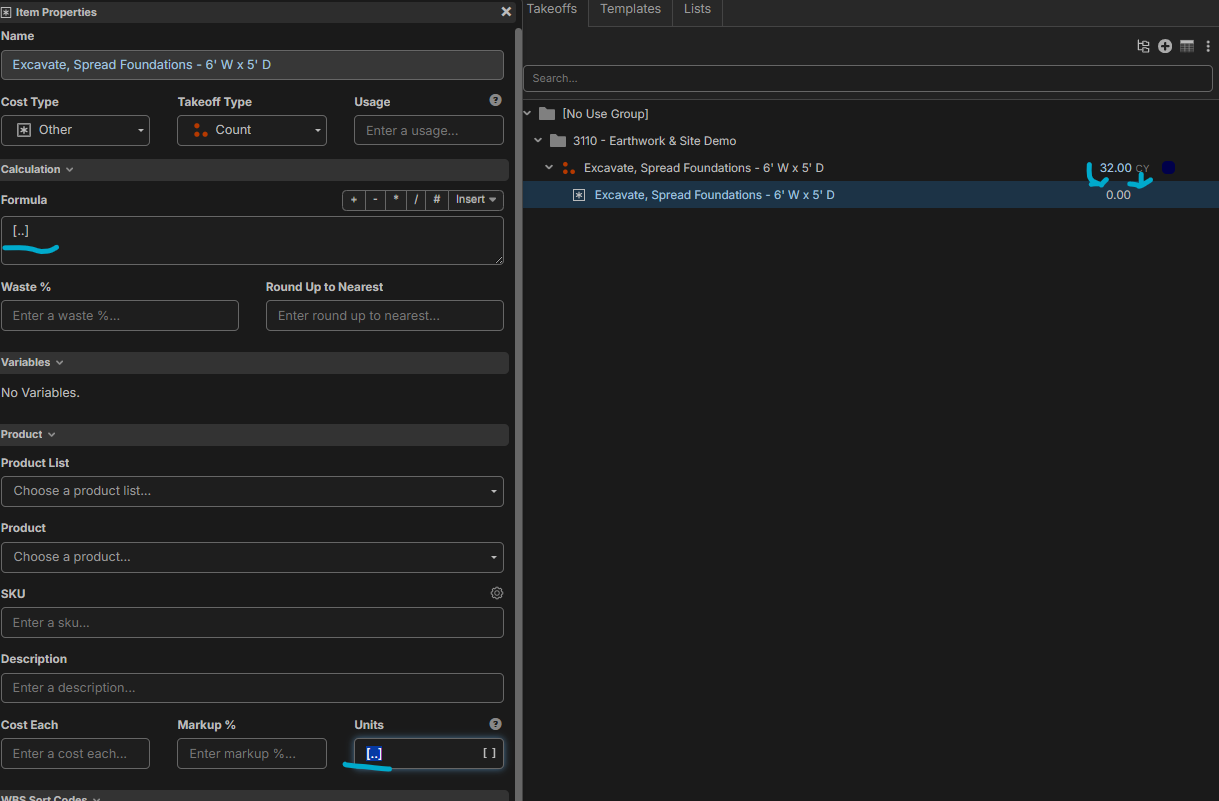The height and width of the screenshot is (801, 1219).
Task: Open the Takeoff Type Count dropdown
Action: pyautogui.click(x=252, y=130)
